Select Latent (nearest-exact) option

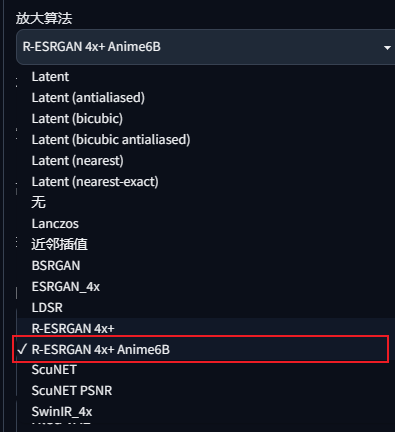click(x=206, y=182)
